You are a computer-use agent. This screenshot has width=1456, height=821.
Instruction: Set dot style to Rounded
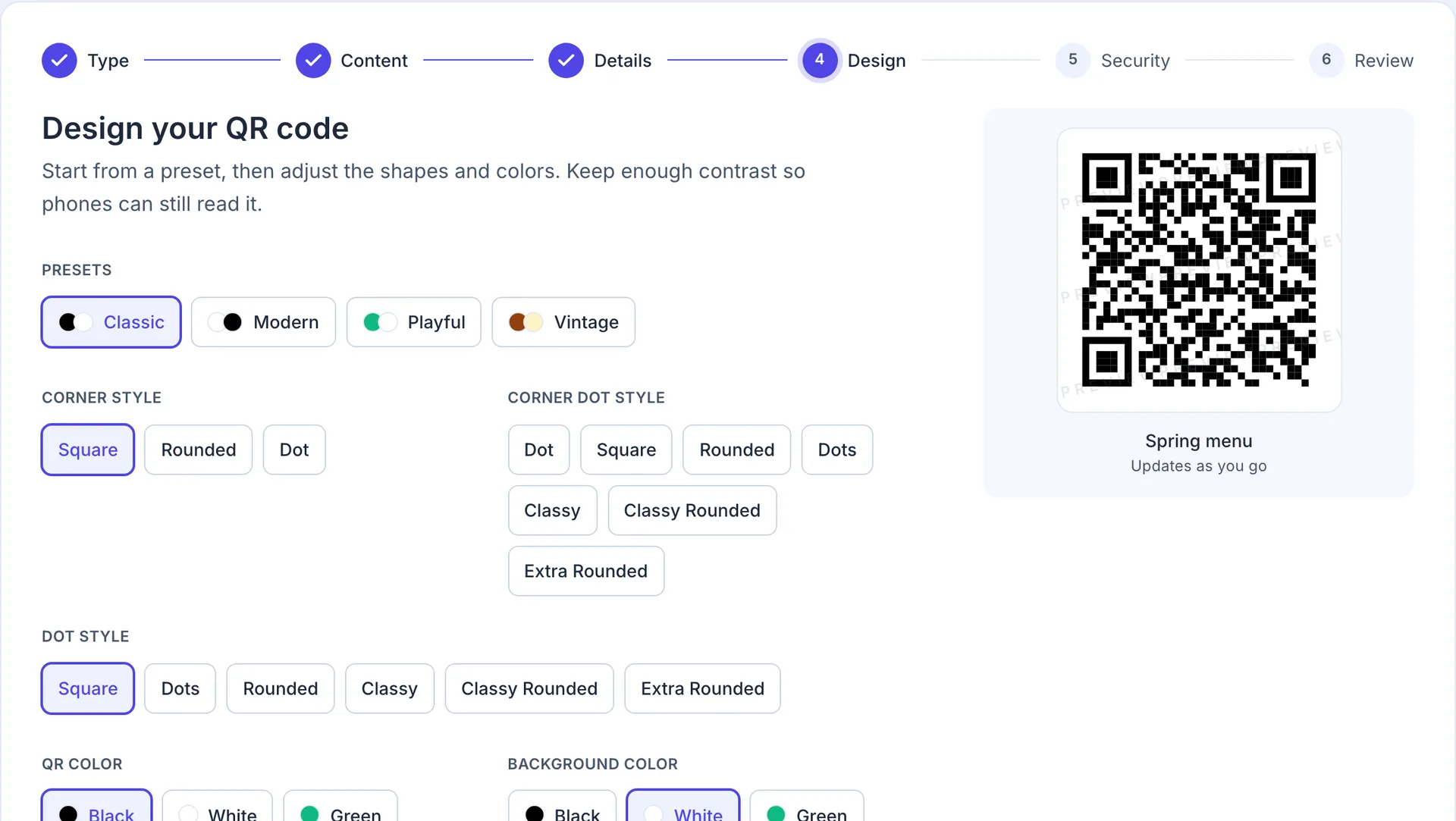point(281,688)
